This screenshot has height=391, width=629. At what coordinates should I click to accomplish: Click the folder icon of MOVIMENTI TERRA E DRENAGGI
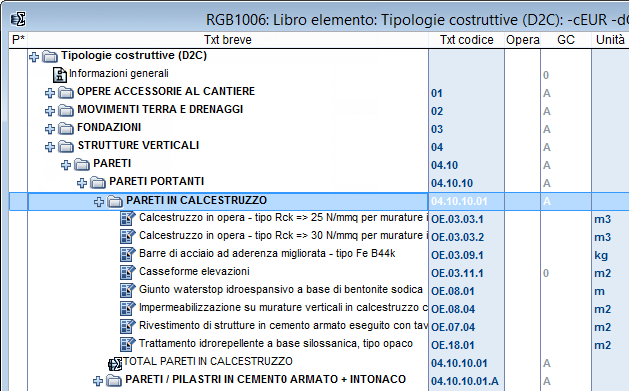(66, 110)
